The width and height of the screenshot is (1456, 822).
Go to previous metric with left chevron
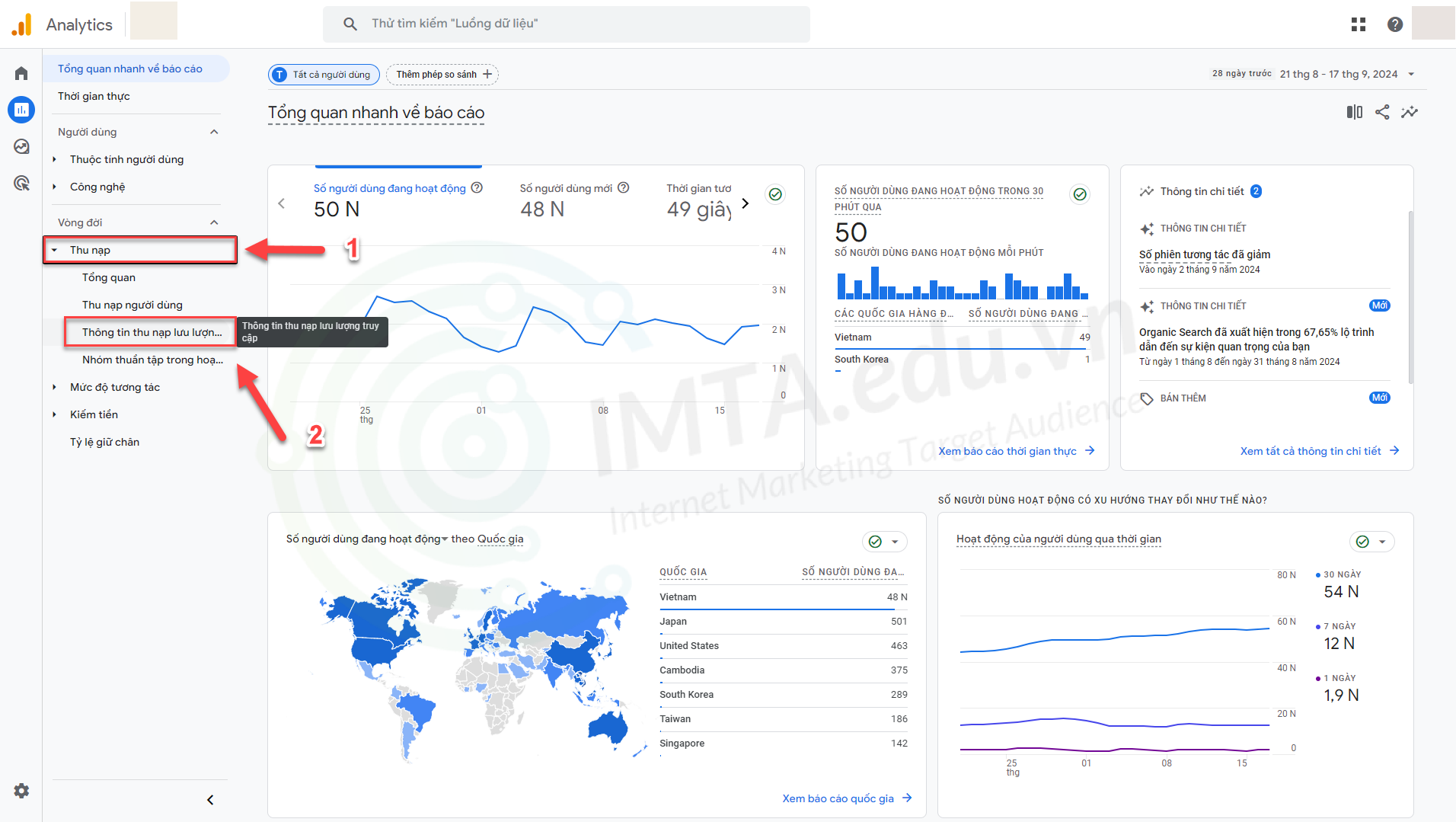click(x=282, y=203)
